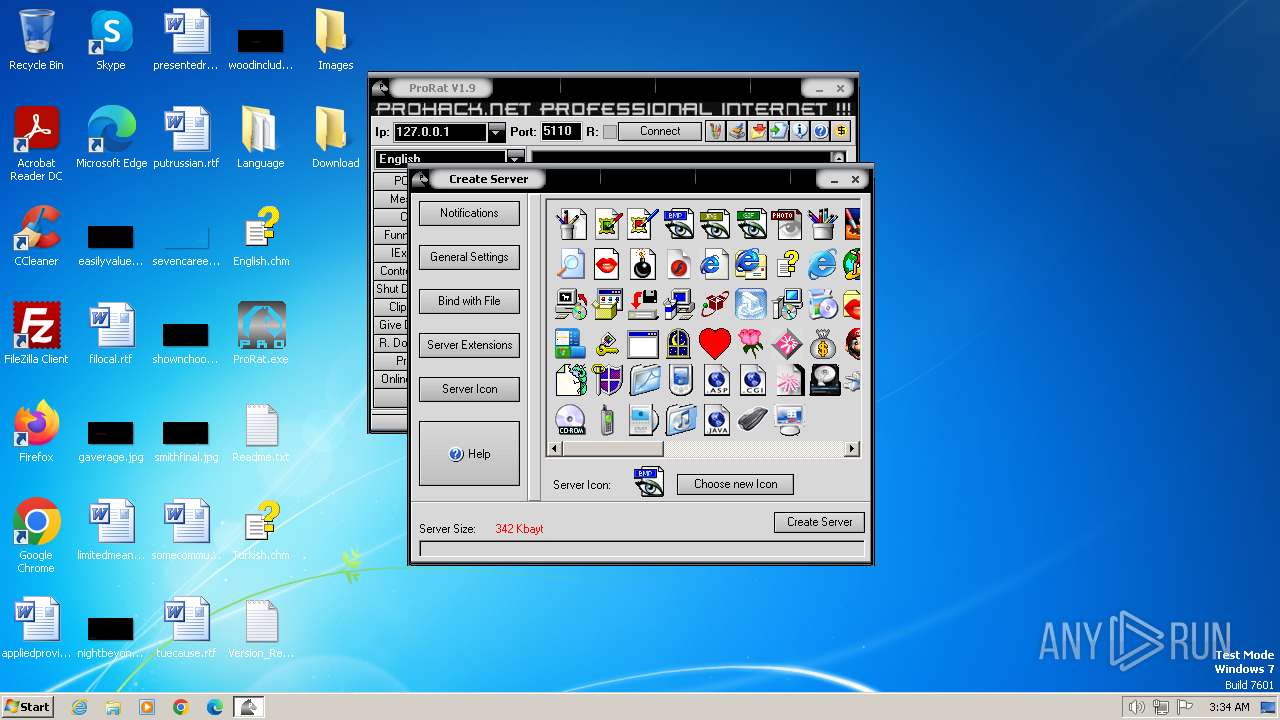
Task: Click the current Server Icon preview
Action: [649, 482]
